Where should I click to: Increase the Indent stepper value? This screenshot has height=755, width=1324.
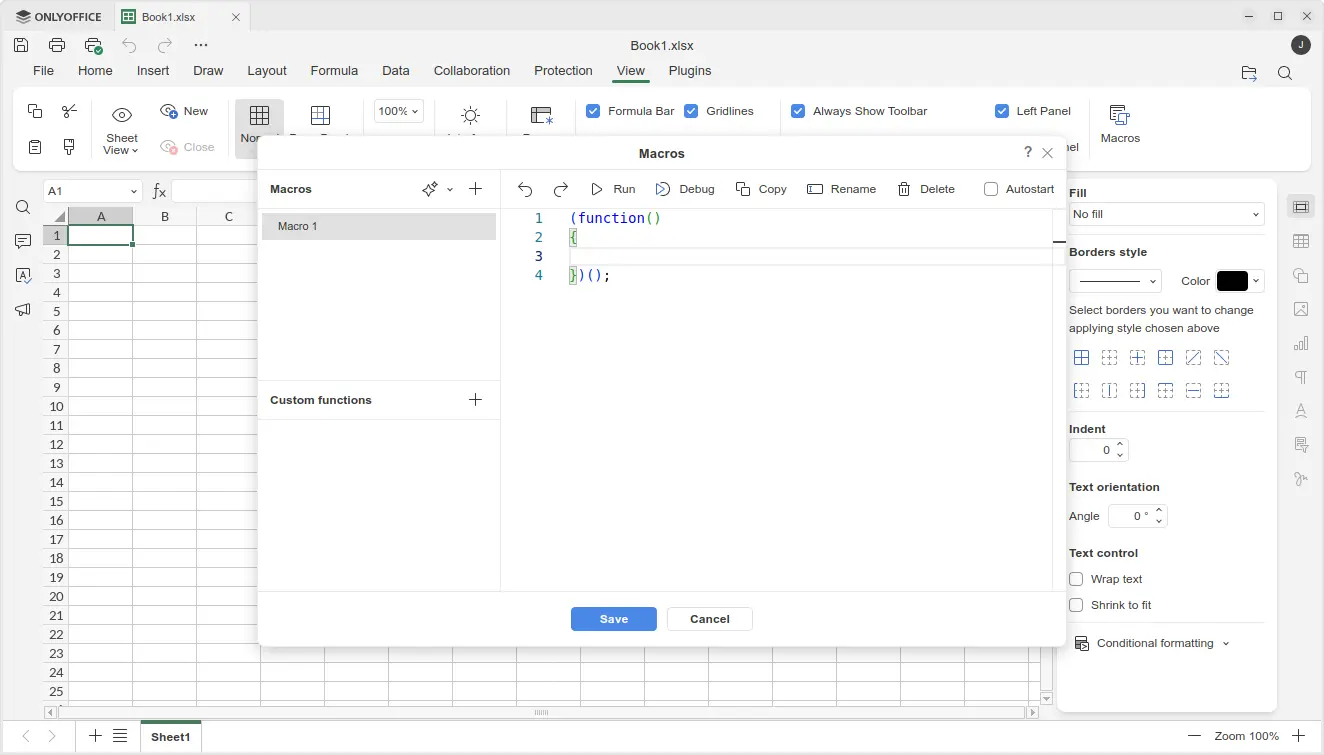(x=1120, y=444)
